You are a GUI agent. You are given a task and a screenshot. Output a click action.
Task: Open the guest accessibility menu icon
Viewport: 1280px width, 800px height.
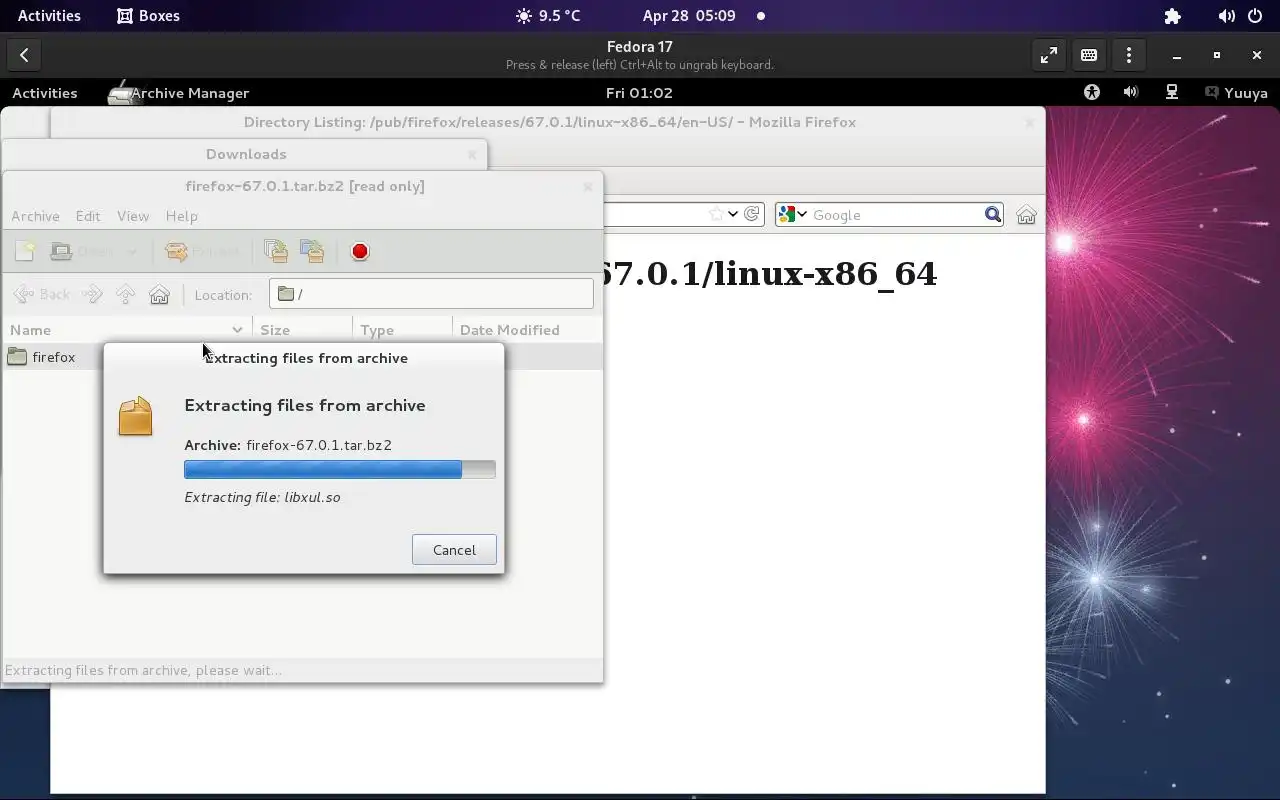(1092, 93)
